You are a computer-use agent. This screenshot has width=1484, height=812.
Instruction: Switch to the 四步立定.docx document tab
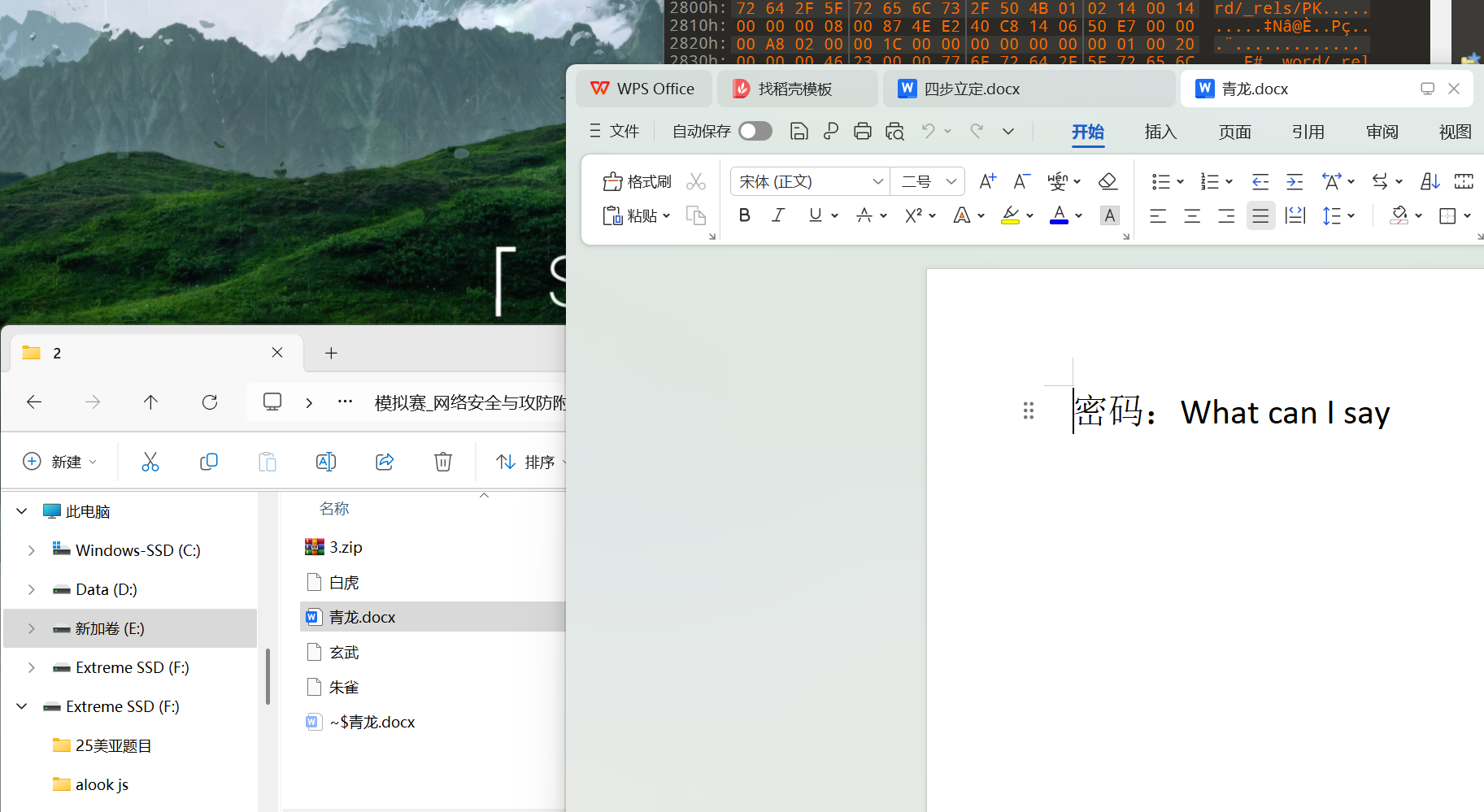(972, 89)
